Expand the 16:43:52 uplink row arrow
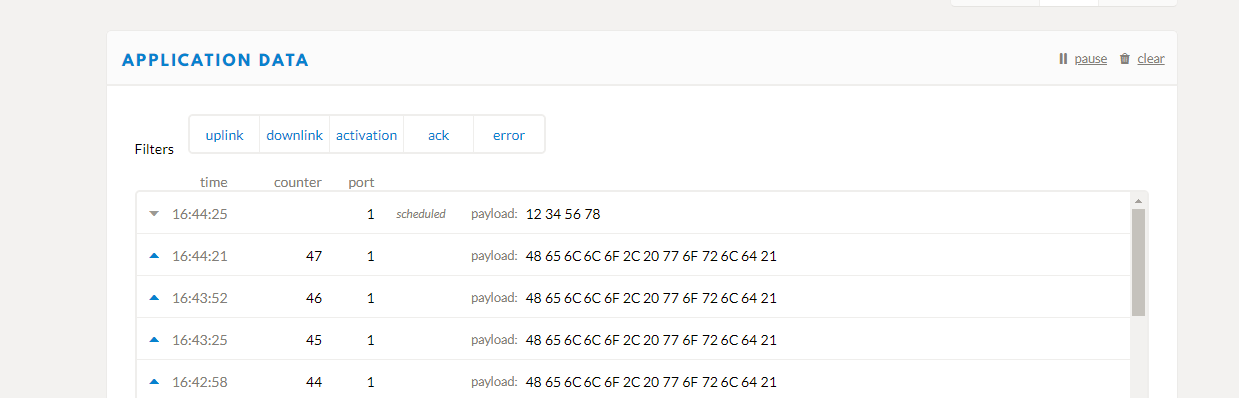This screenshot has height=398, width=1239. point(154,297)
